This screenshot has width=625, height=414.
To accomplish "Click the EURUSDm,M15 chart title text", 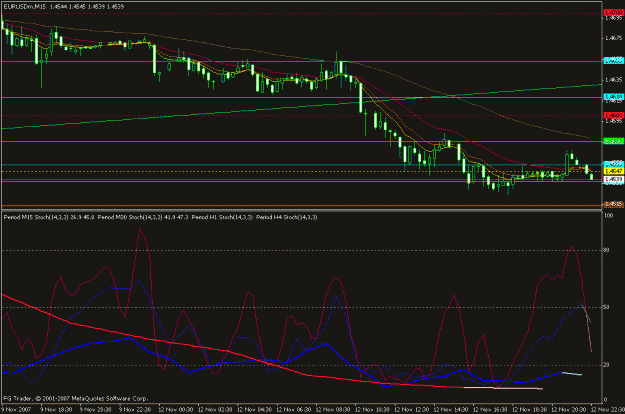I will (x=25, y=7).
